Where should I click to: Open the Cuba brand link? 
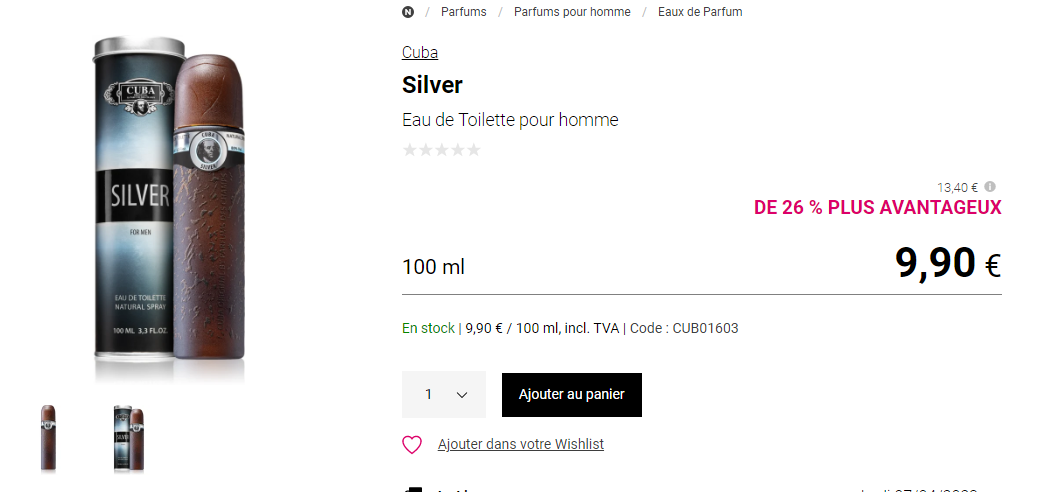(x=420, y=53)
